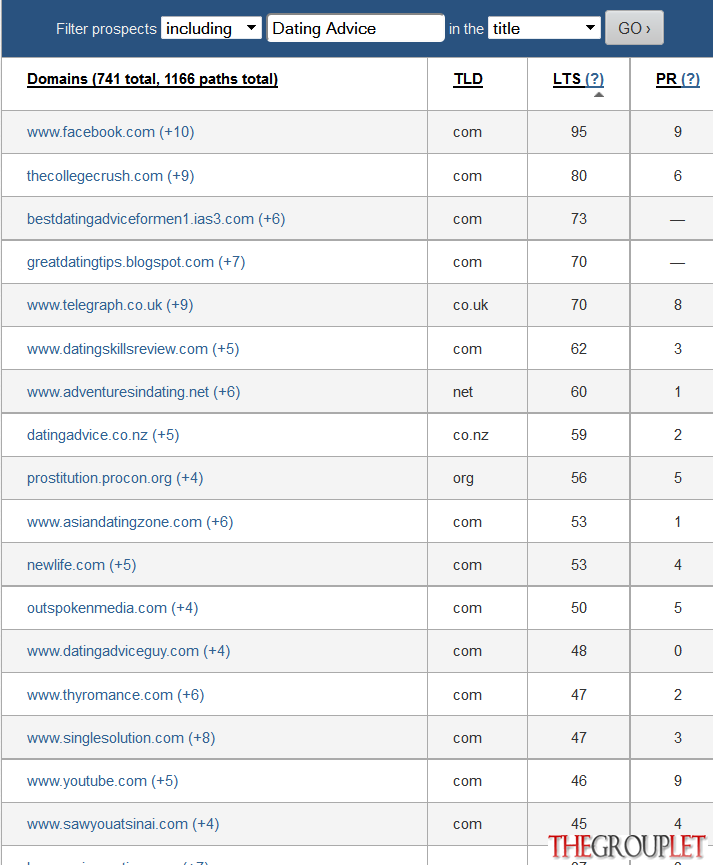The image size is (713, 865).
Task: Open prostitution.procon.org domain link
Action: 115,478
